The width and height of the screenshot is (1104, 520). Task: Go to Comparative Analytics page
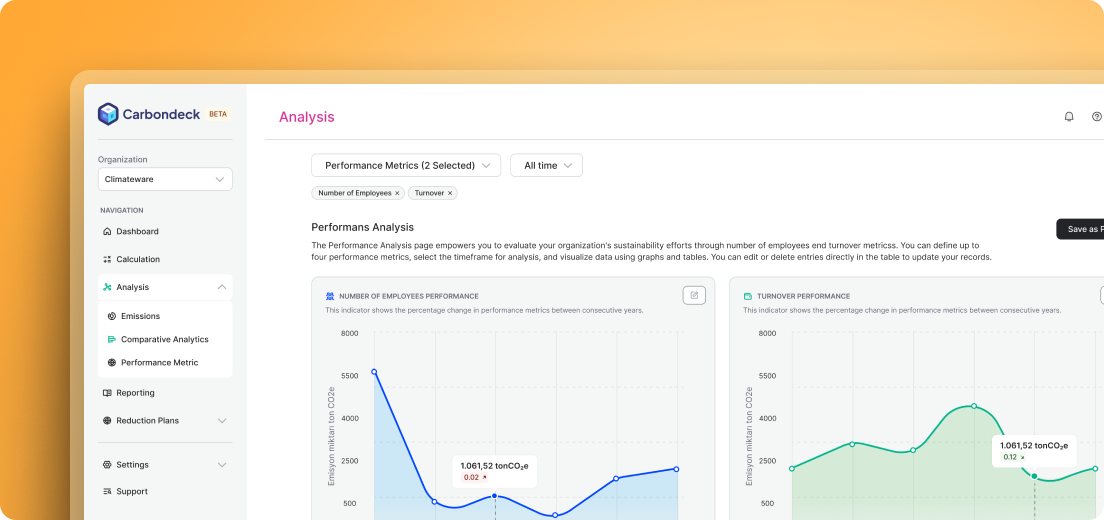point(164,340)
